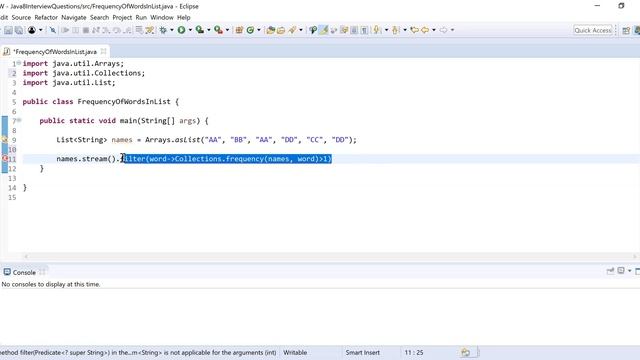Click the class name FrequencyOfWordsInList in code
The width and height of the screenshot is (640, 360).
tap(124, 102)
